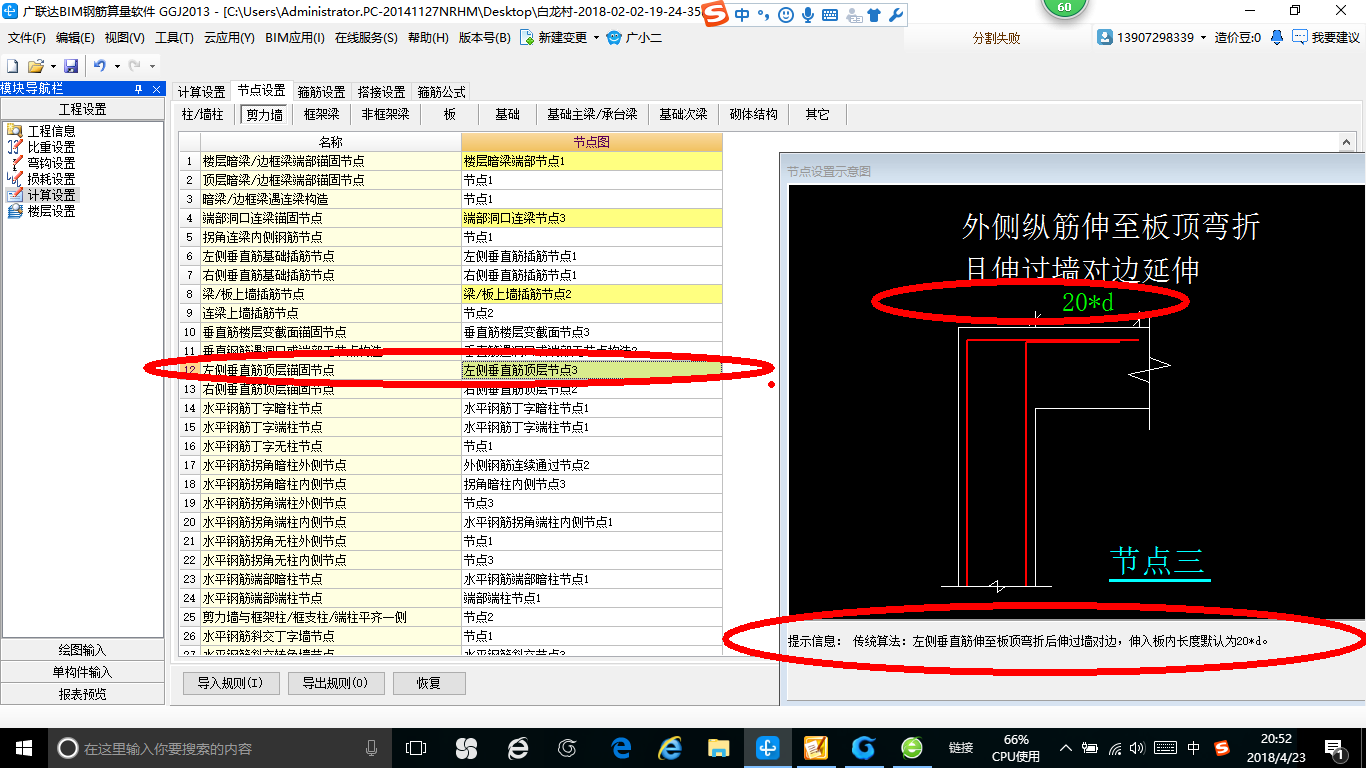Click the 新建变更 document icon
This screenshot has width=1366, height=768.
click(x=527, y=38)
